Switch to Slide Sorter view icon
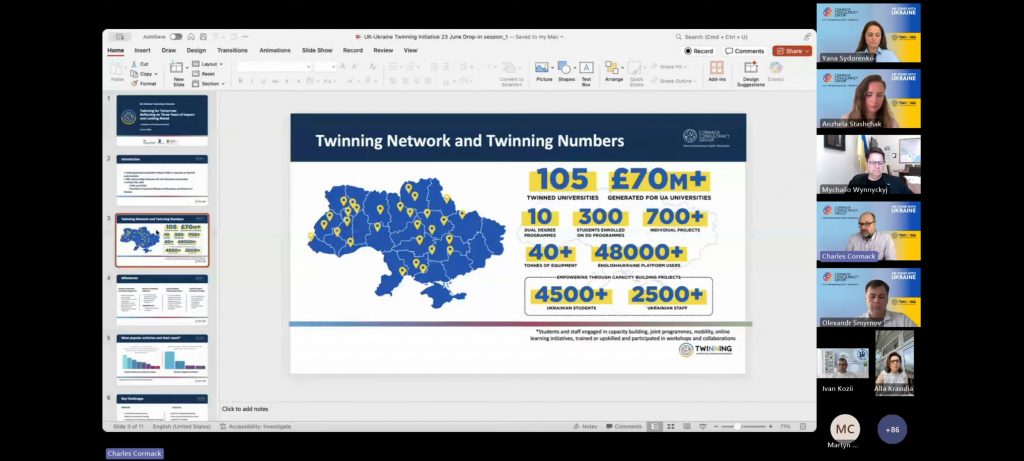The image size is (1024, 461). (x=671, y=426)
